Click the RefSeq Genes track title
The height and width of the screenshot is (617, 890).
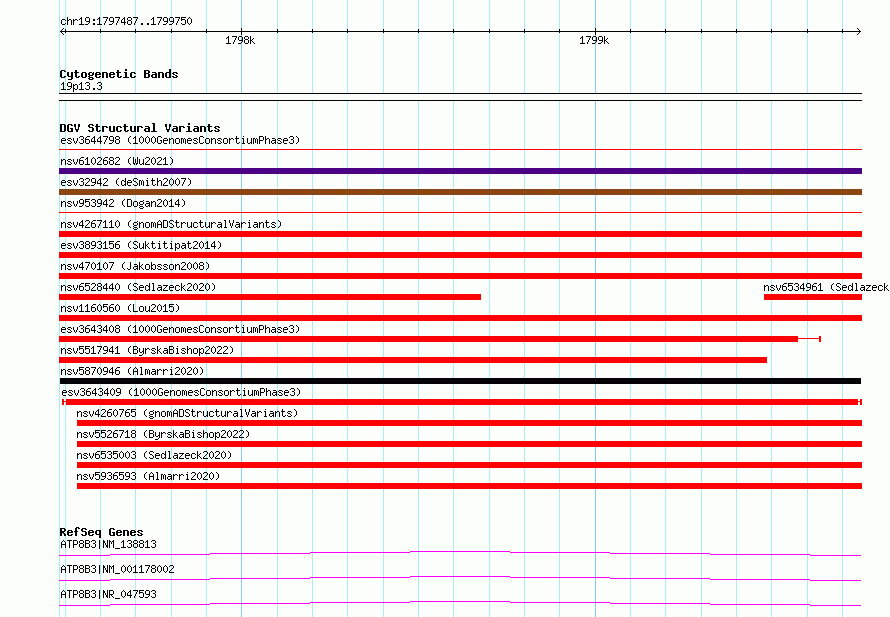[101, 532]
